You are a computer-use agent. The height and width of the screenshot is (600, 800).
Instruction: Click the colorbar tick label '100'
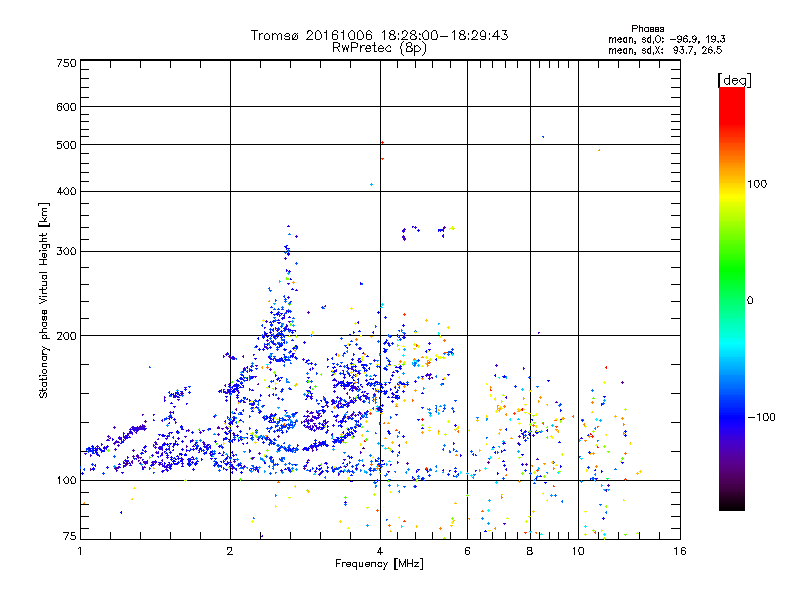[x=757, y=184]
